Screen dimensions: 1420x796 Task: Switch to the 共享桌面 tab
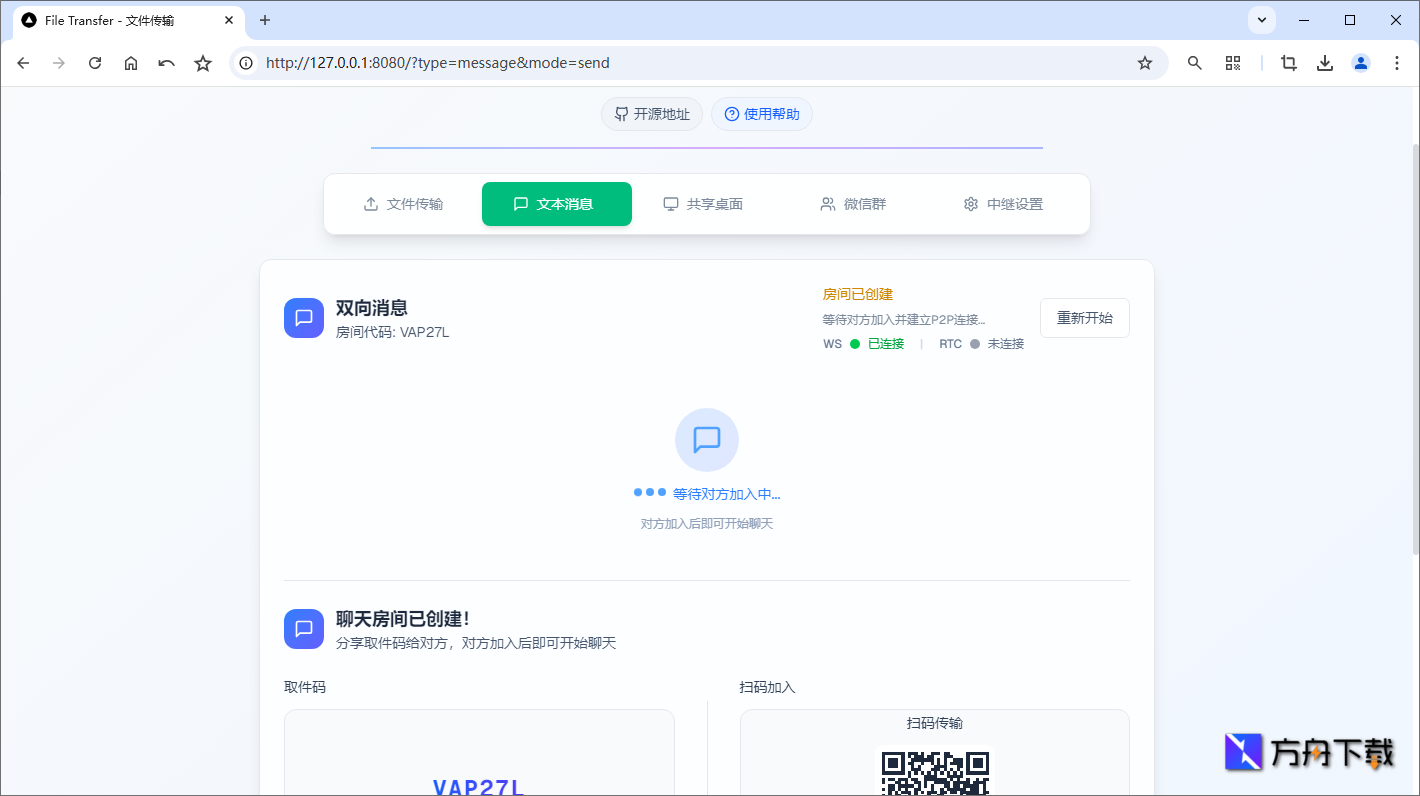704,203
